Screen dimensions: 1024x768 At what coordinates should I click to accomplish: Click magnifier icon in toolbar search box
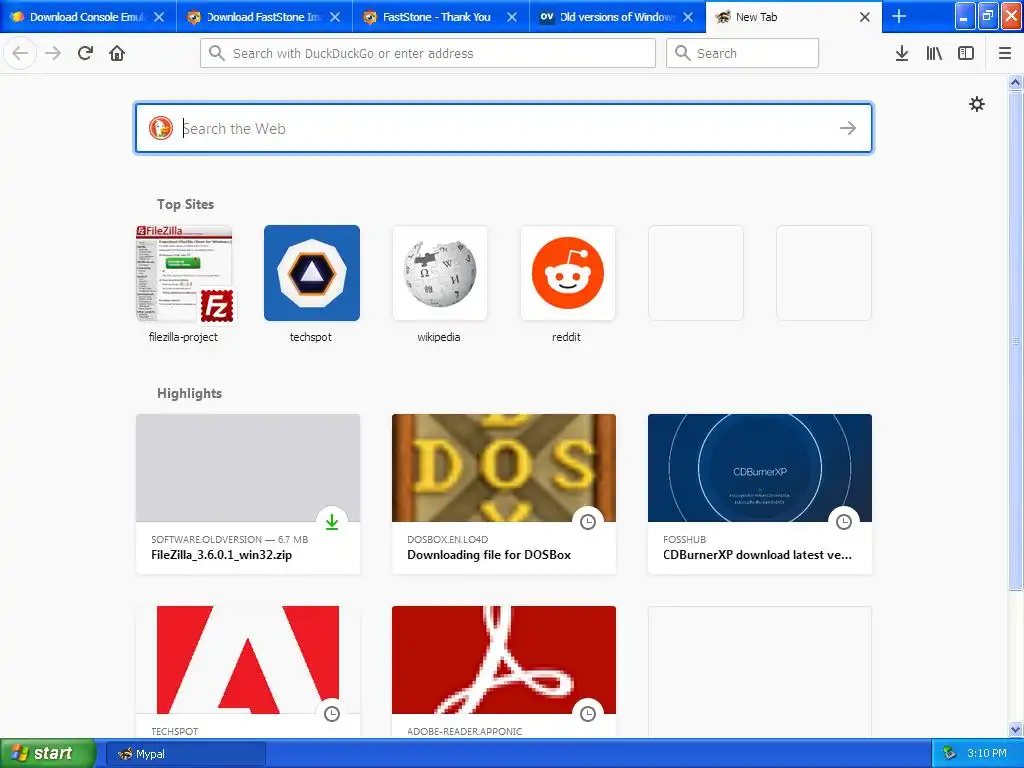pos(682,53)
